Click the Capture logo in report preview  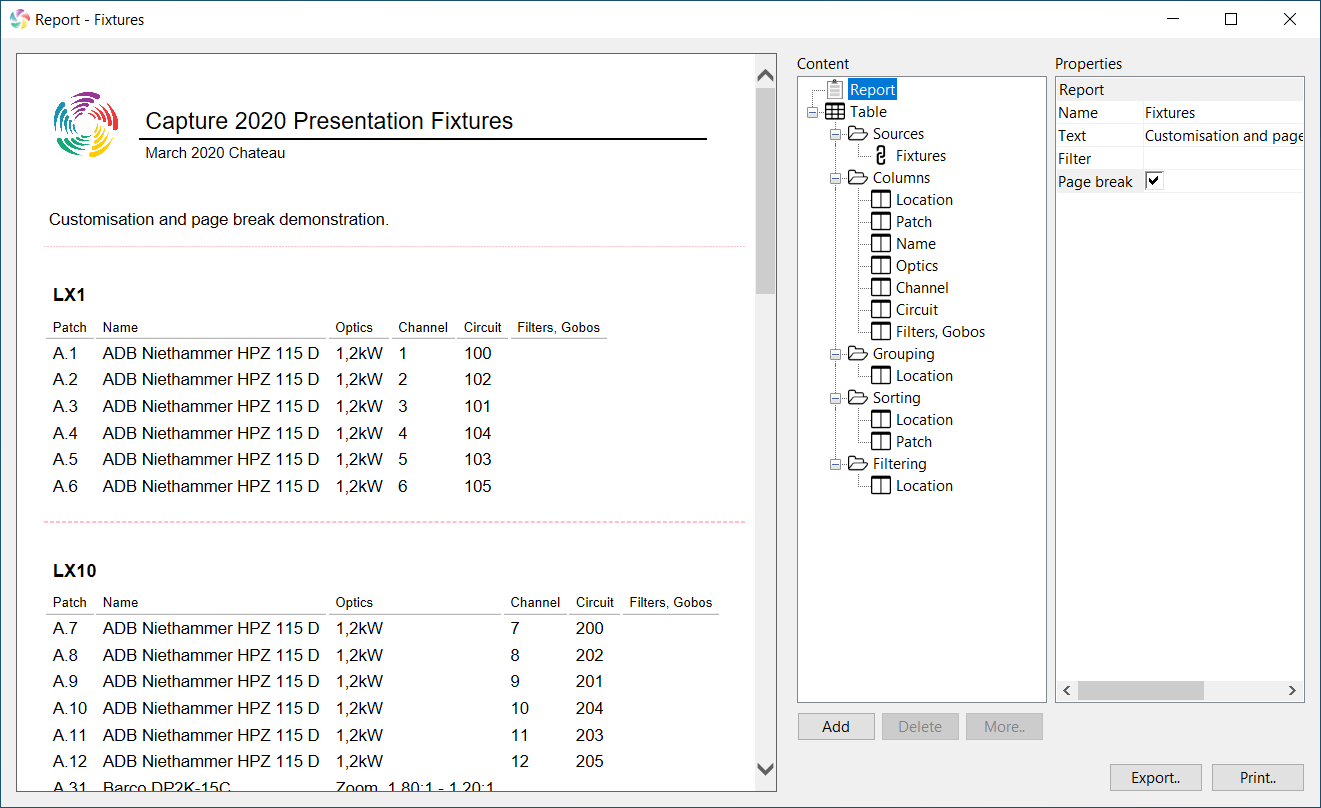coord(86,125)
